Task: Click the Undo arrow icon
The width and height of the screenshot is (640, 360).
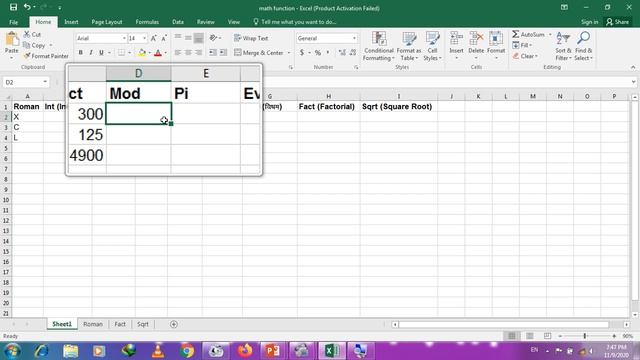Action: click(27, 7)
